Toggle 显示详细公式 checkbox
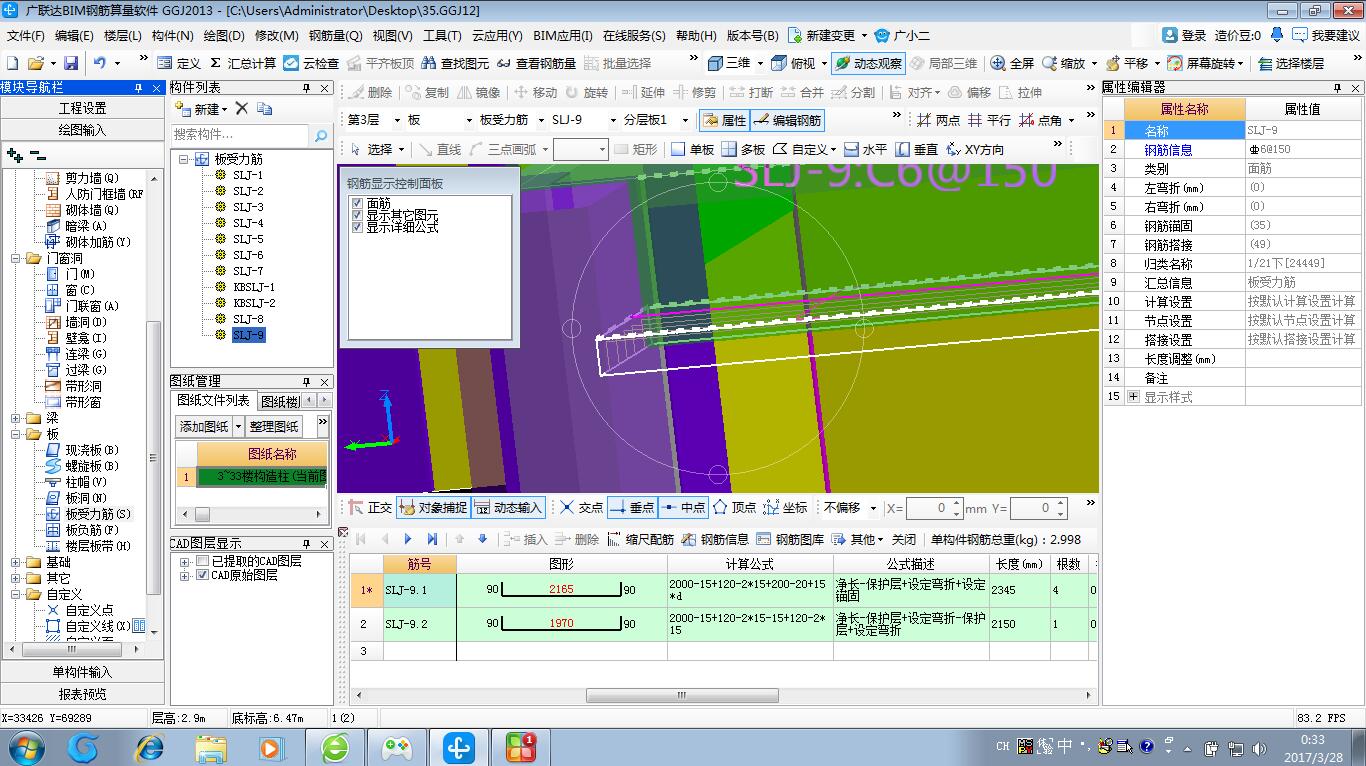 pyautogui.click(x=357, y=227)
